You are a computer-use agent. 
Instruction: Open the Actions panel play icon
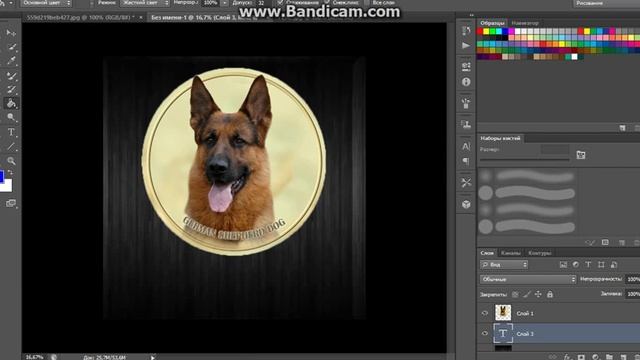coord(466,45)
